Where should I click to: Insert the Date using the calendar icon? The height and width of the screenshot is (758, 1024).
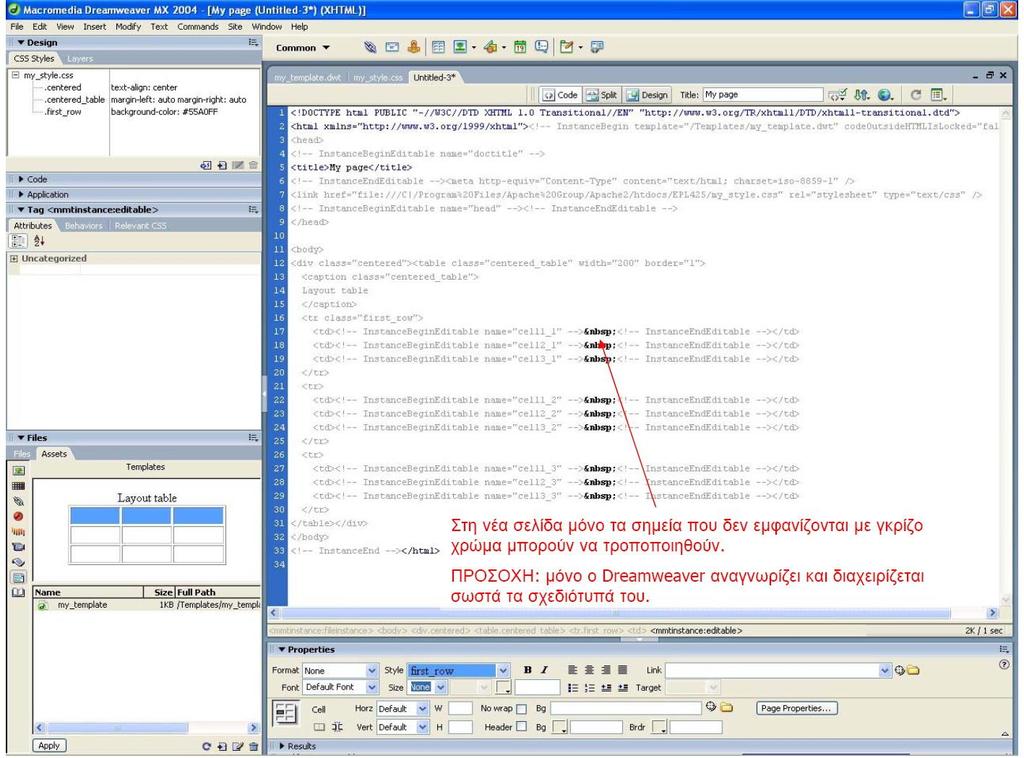click(x=520, y=47)
